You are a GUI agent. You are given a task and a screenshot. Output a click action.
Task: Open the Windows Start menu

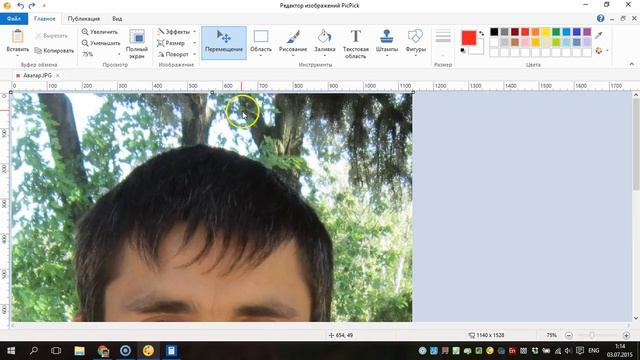pyautogui.click(x=11, y=351)
